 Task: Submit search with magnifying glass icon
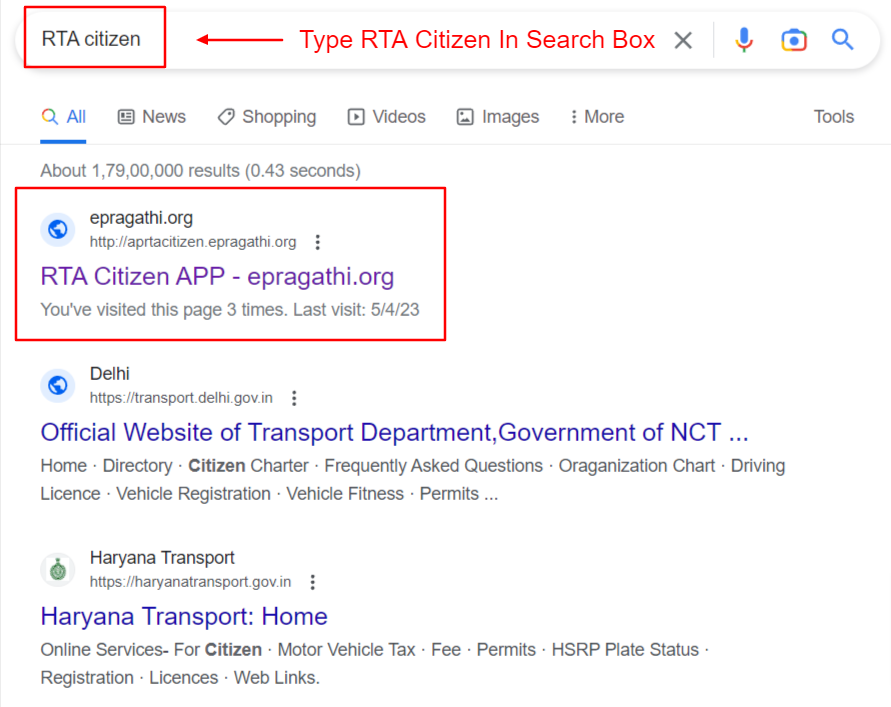pyautogui.click(x=843, y=40)
